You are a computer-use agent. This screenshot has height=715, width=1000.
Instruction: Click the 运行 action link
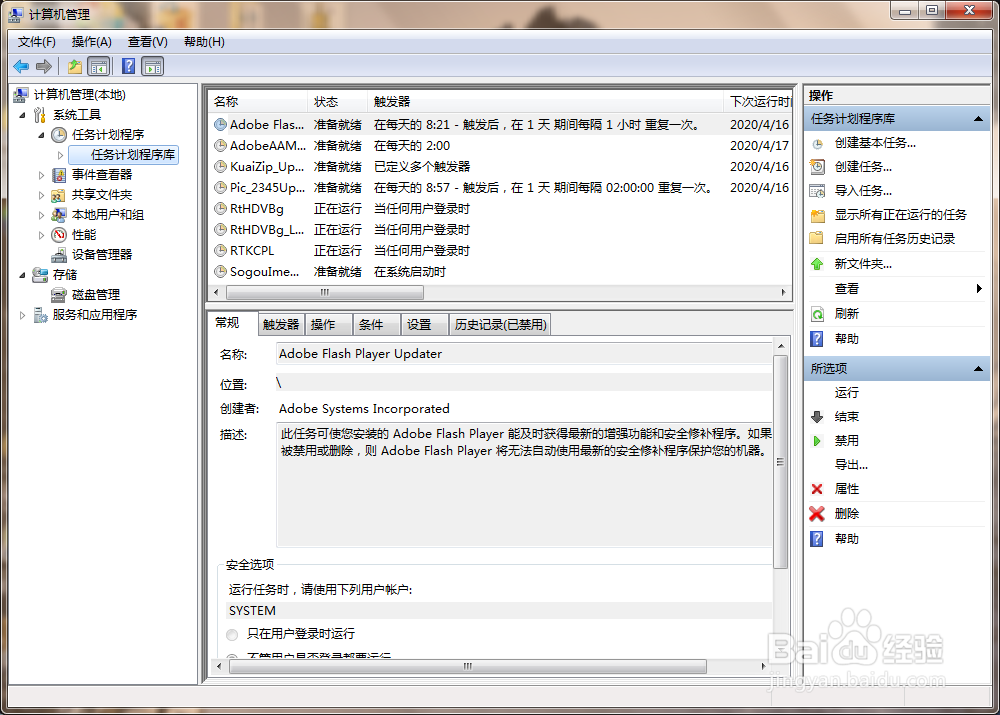[x=846, y=393]
